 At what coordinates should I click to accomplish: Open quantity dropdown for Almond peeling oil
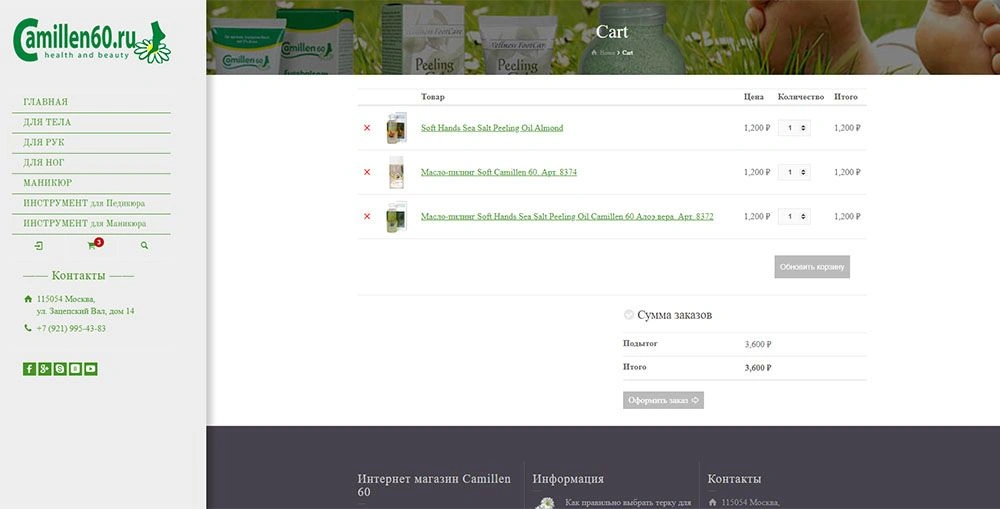pyautogui.click(x=794, y=128)
